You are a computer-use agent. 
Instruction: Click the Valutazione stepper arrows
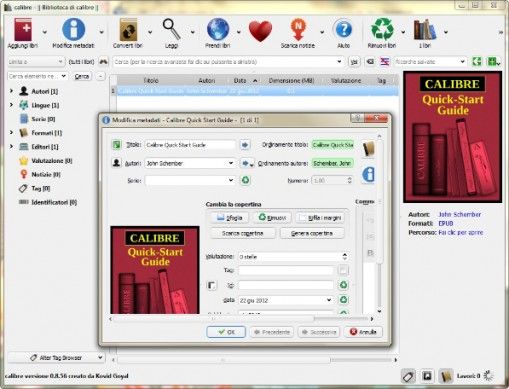tap(345, 256)
